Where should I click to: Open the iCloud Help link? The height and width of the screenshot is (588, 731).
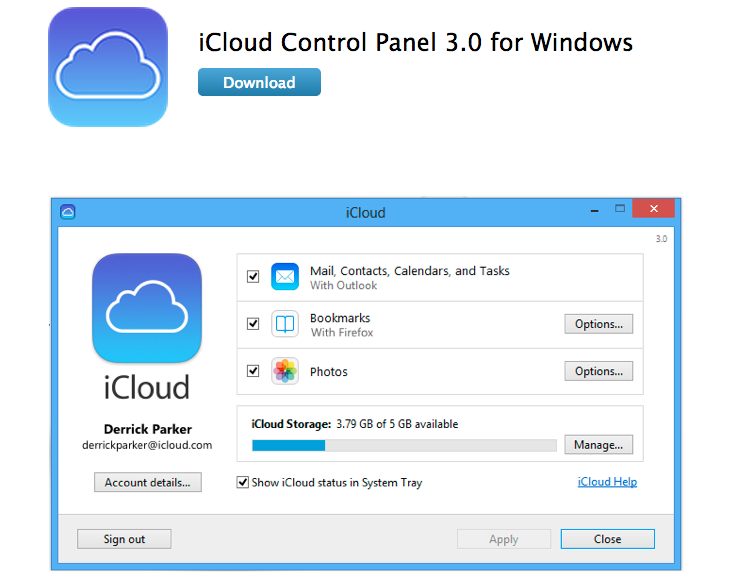point(607,482)
